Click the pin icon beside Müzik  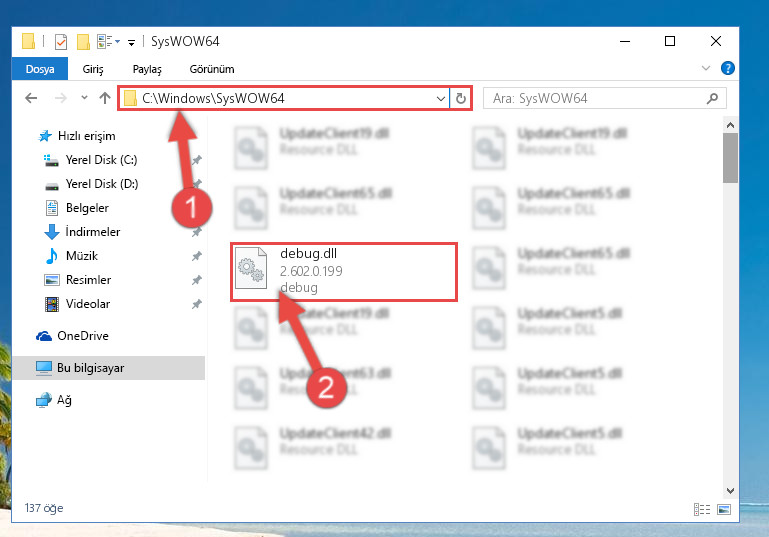(197, 256)
